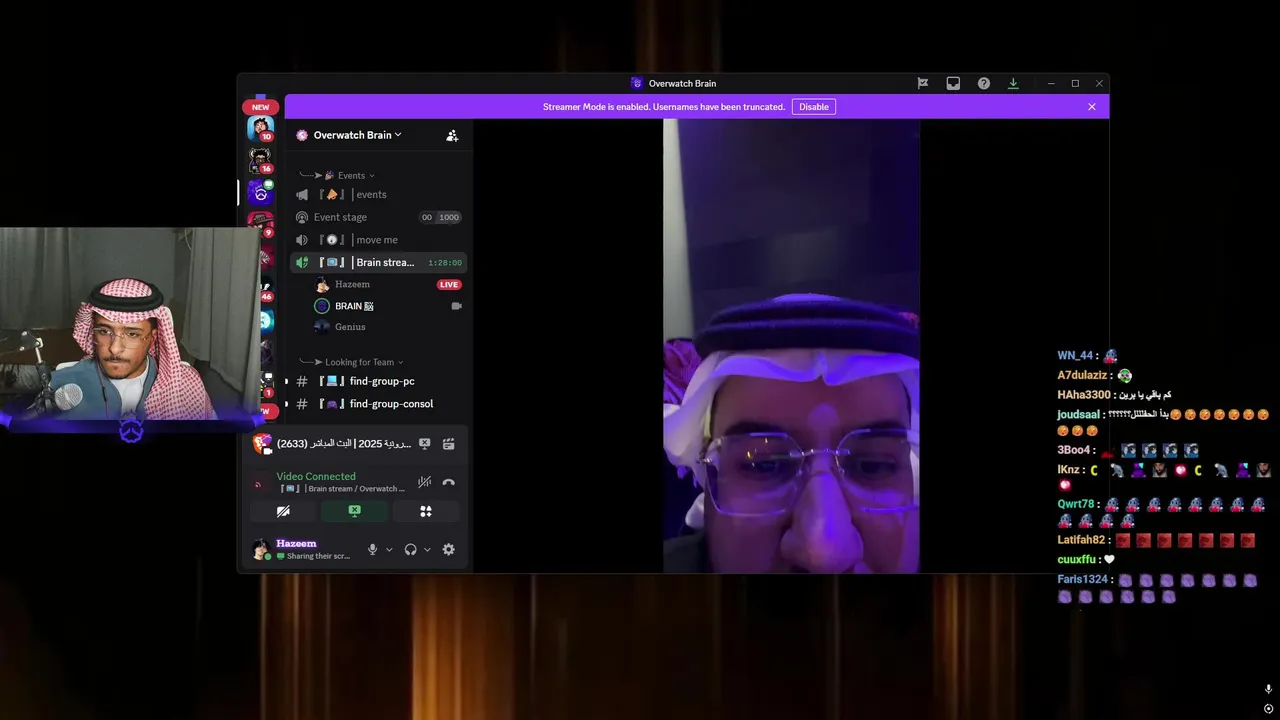1280x720 pixels.
Task: Click the camera icon next to BRAIN
Action: pos(456,306)
